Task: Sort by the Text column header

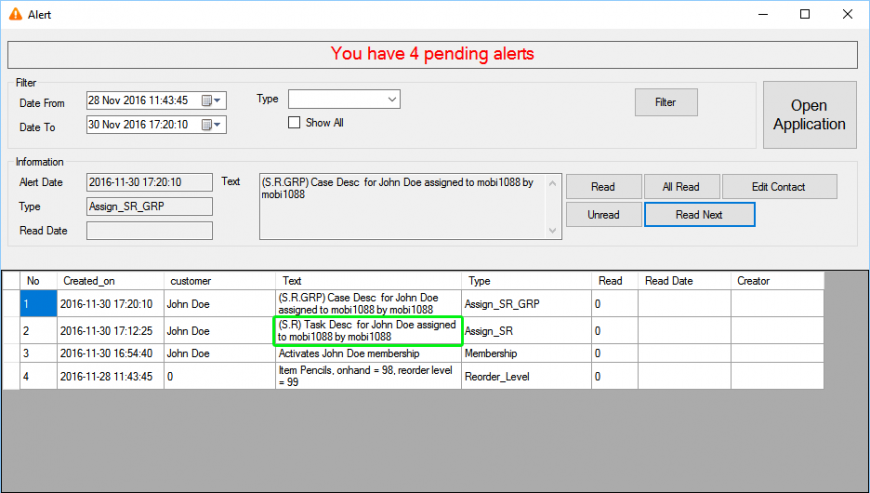Action: pos(368,281)
